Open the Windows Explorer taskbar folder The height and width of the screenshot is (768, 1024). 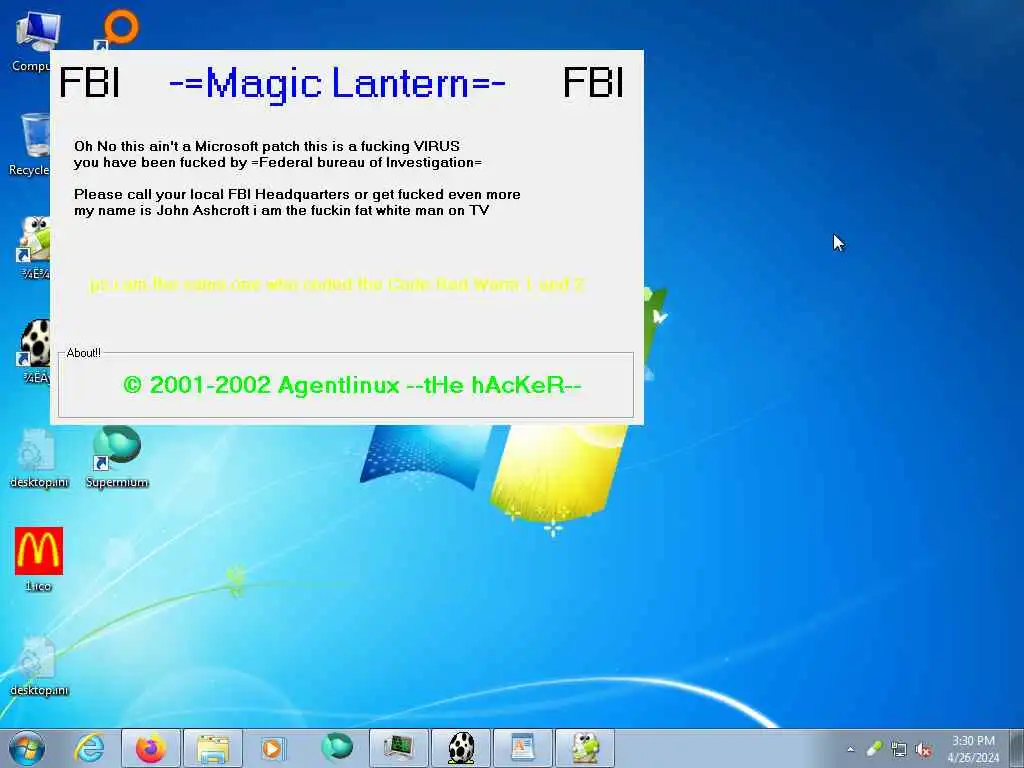coord(212,748)
